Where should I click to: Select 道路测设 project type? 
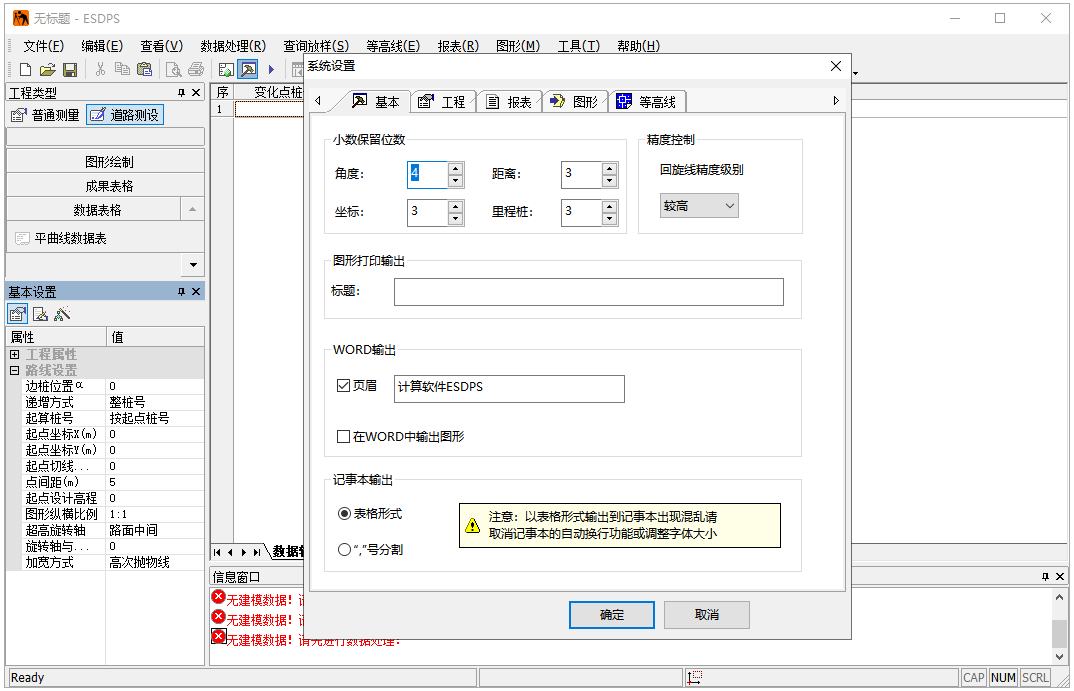(125, 115)
